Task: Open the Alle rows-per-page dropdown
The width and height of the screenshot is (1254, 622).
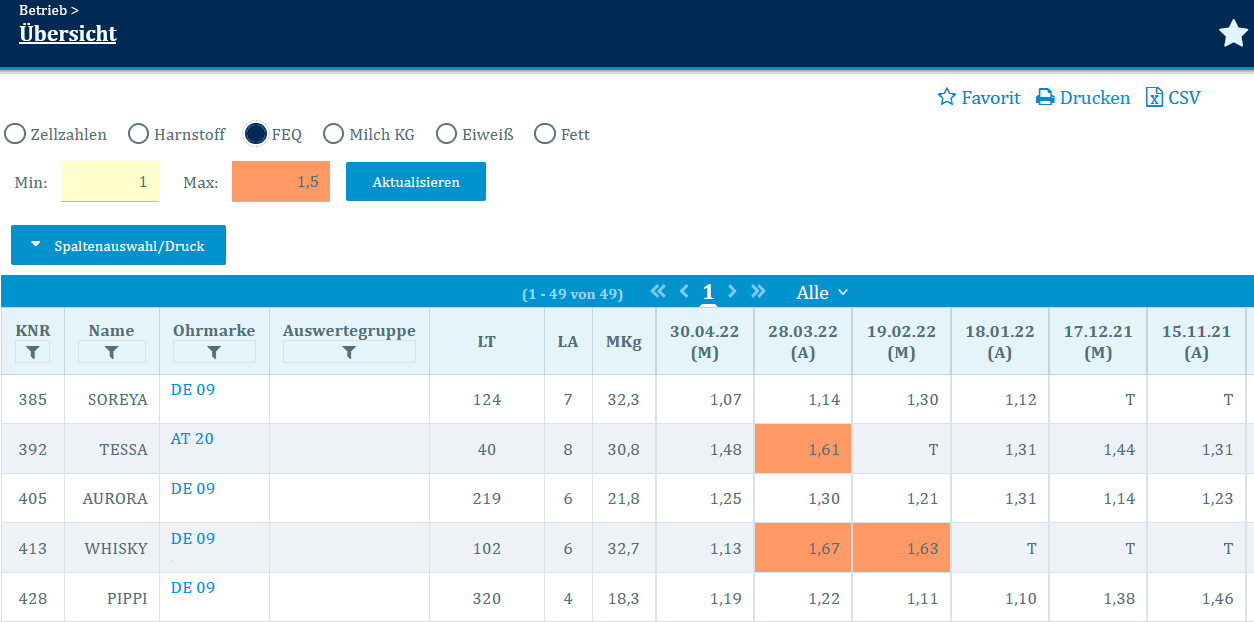Action: [822, 293]
